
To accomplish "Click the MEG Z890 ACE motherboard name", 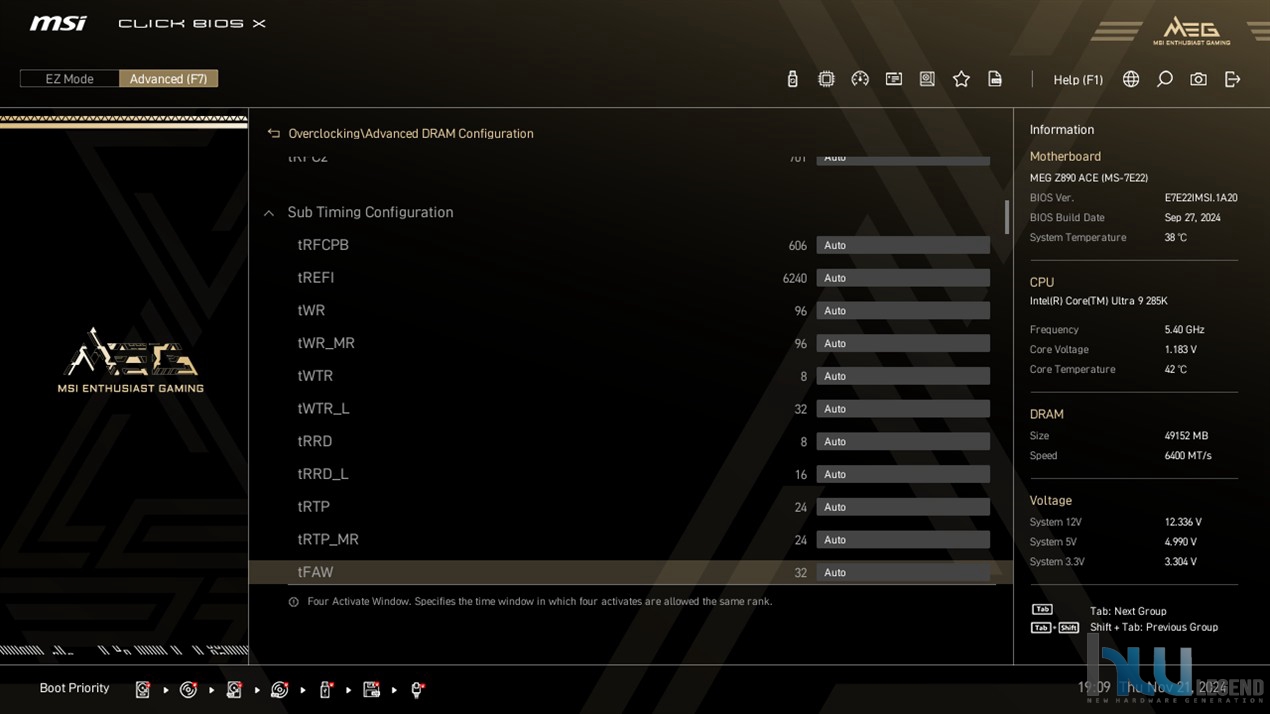I will [1089, 178].
